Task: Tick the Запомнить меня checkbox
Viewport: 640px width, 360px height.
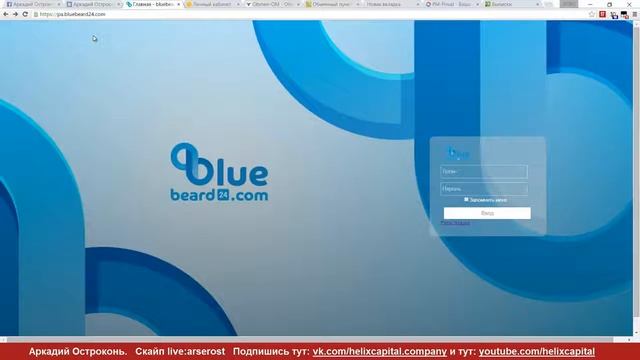Action: (x=466, y=200)
